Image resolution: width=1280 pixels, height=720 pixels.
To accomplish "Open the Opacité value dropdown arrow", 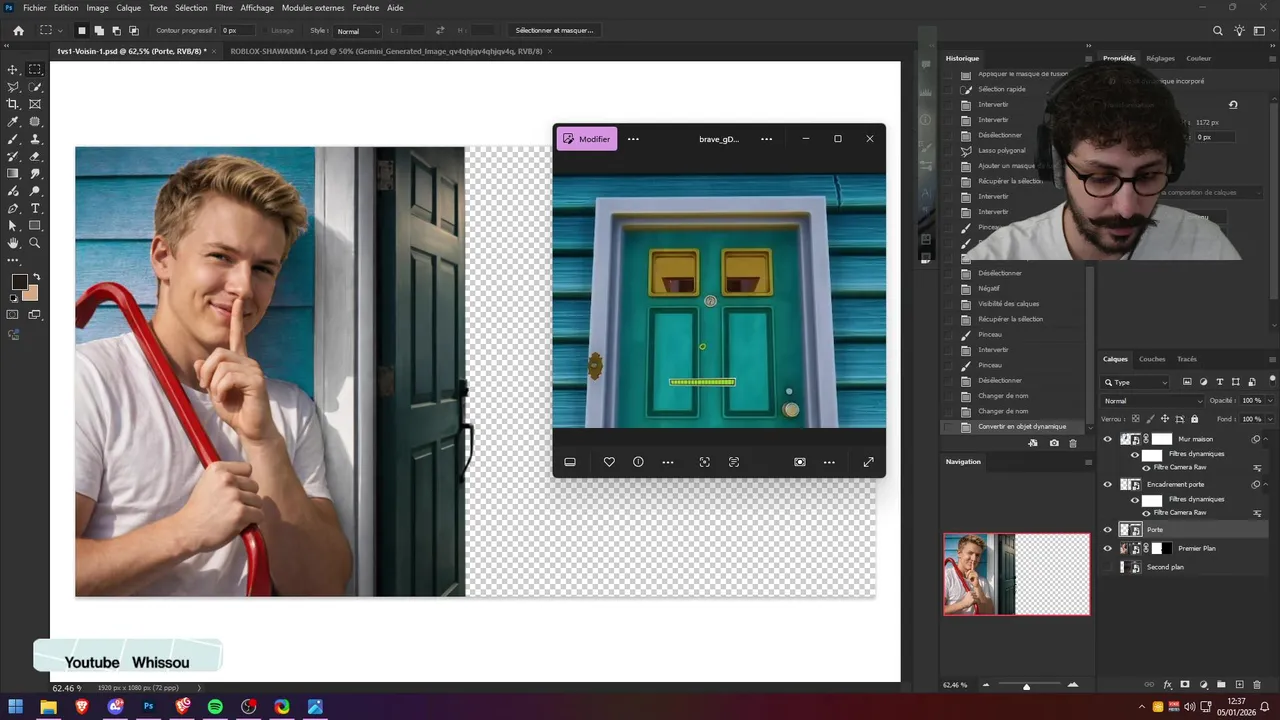I will point(1270,401).
